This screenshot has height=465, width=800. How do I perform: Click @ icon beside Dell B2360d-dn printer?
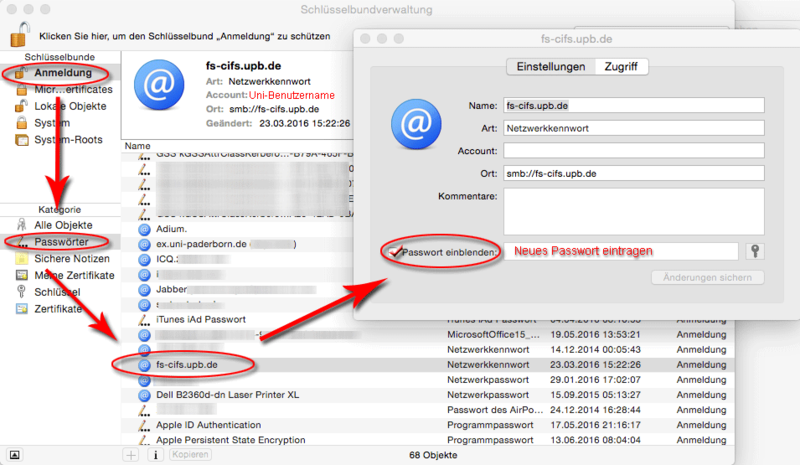coord(144,395)
